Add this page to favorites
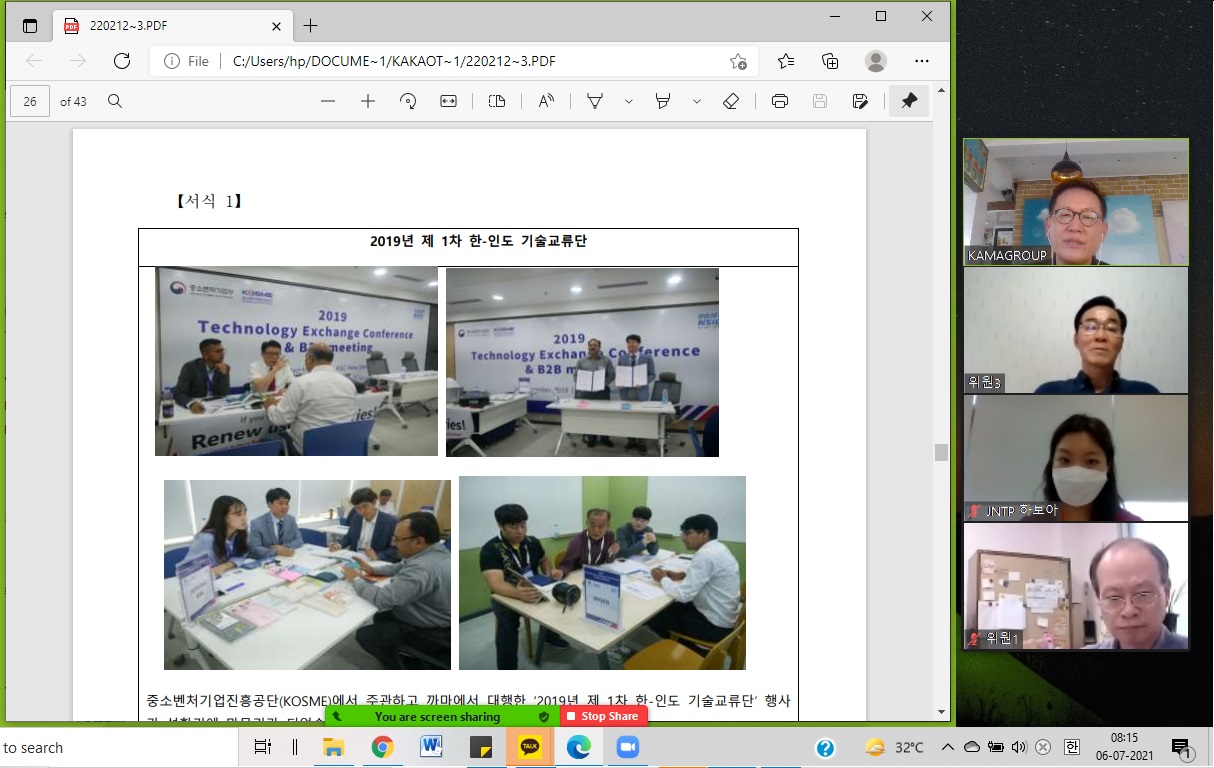Image resolution: width=1214 pixels, height=768 pixels. (x=738, y=61)
